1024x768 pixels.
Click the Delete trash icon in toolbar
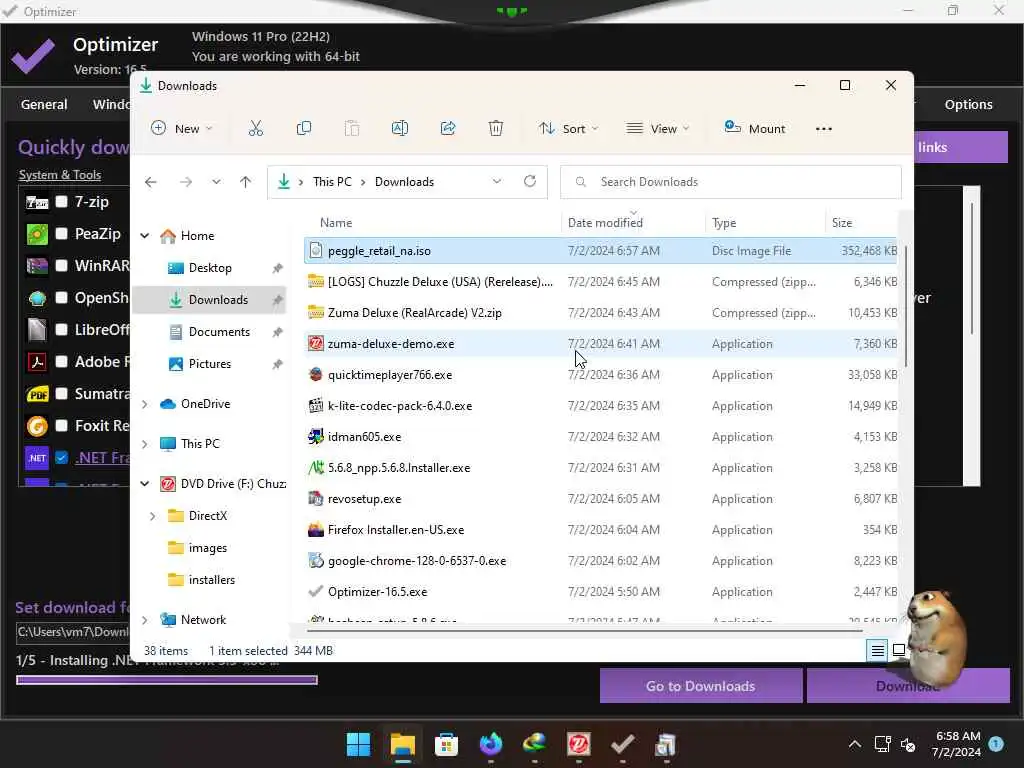click(496, 129)
